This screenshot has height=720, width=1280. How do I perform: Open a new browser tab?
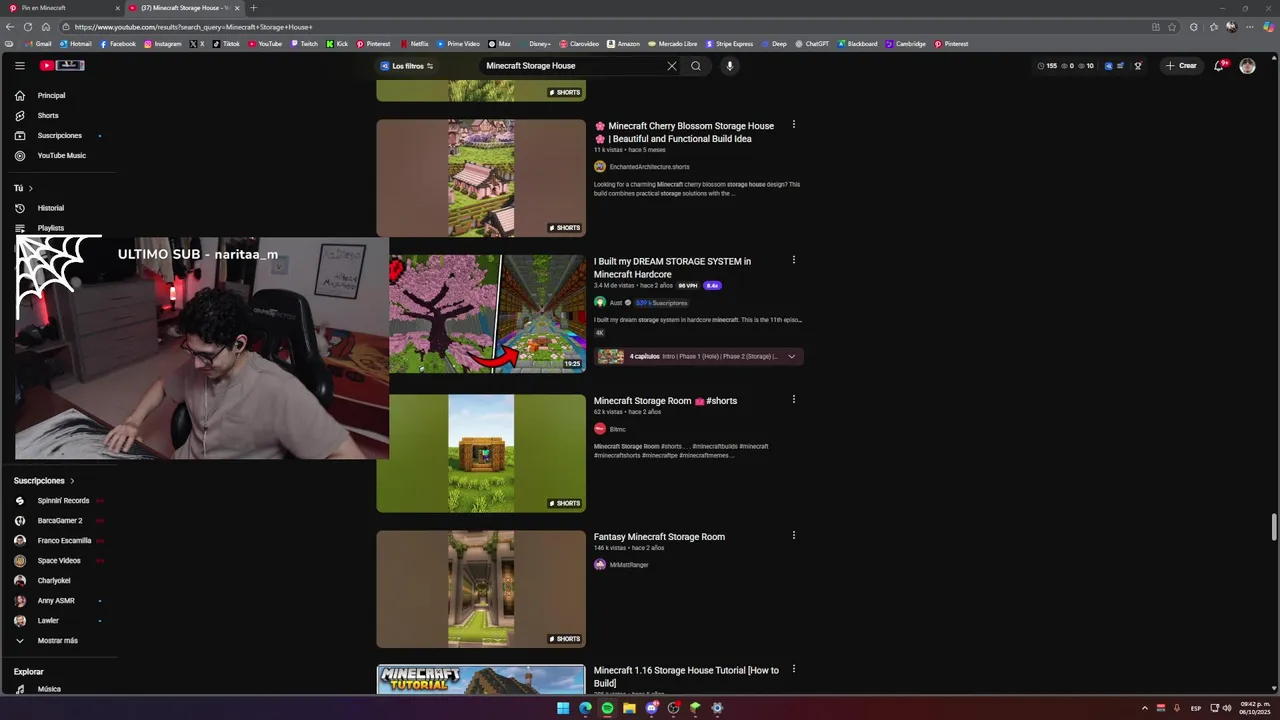coord(253,8)
